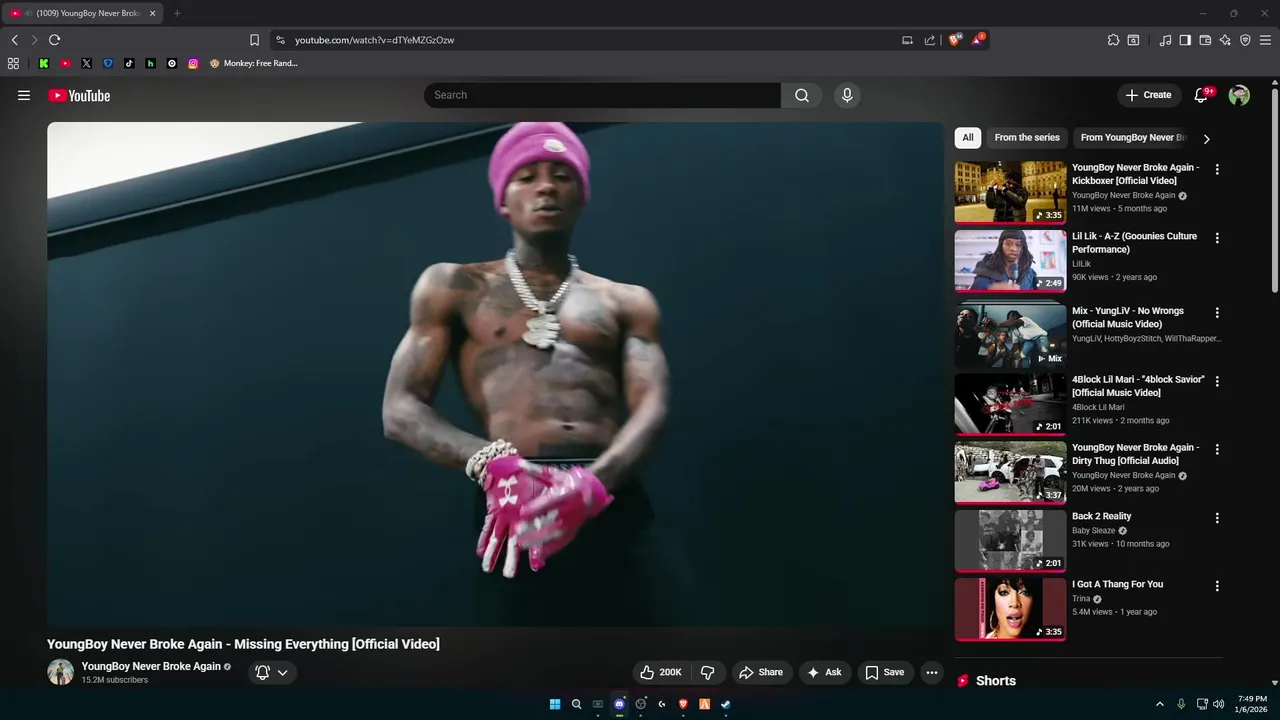
Task: Save the video to a playlist
Action: [x=885, y=672]
